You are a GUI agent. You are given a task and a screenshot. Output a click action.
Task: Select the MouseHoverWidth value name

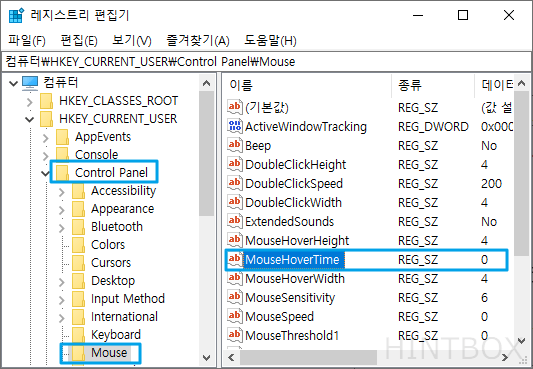(295, 279)
